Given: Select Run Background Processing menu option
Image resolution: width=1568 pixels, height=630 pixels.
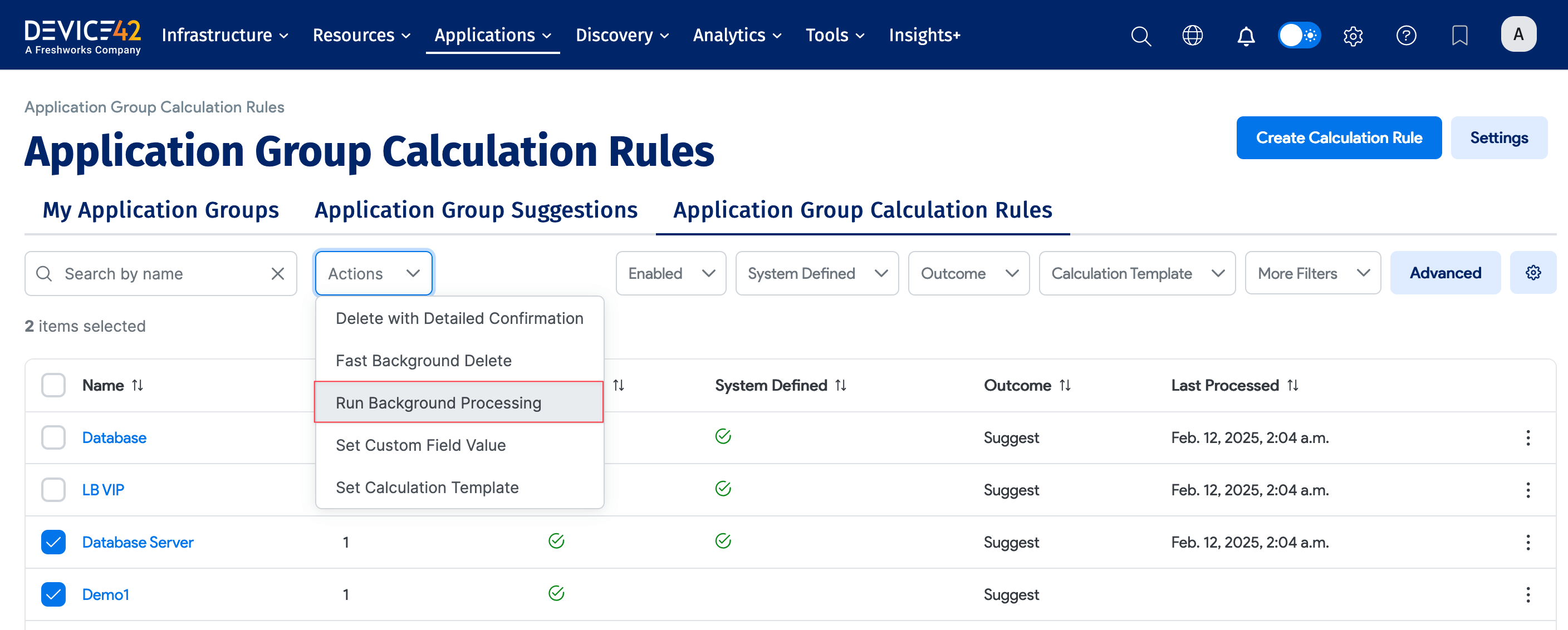Looking at the screenshot, I should point(438,402).
